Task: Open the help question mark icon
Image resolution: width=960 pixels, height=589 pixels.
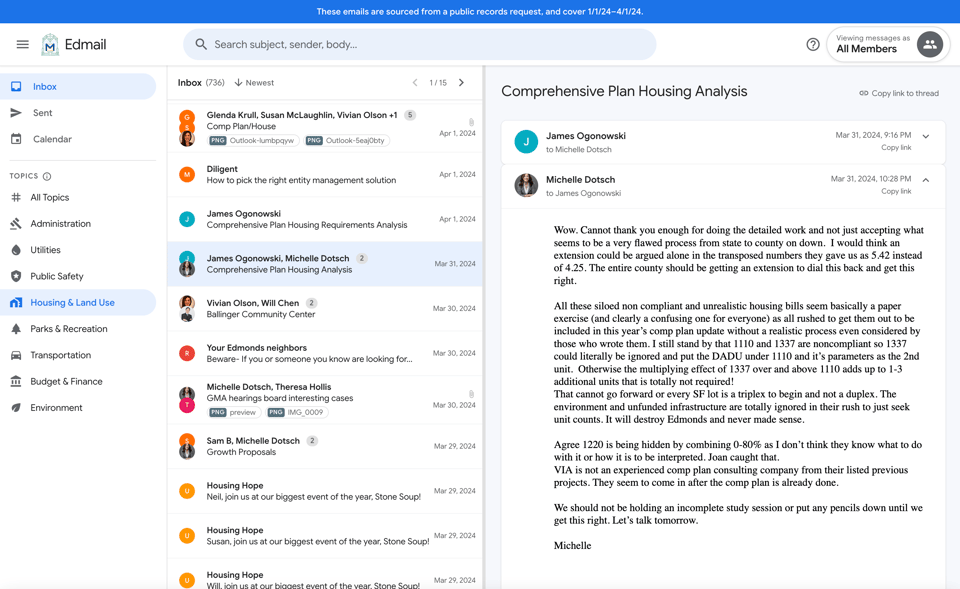Action: [812, 44]
